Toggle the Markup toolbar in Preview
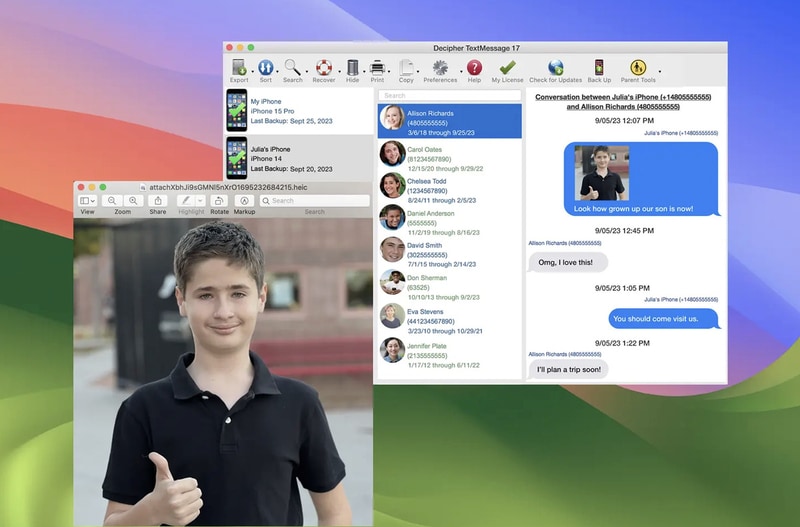The image size is (800, 527). point(244,201)
